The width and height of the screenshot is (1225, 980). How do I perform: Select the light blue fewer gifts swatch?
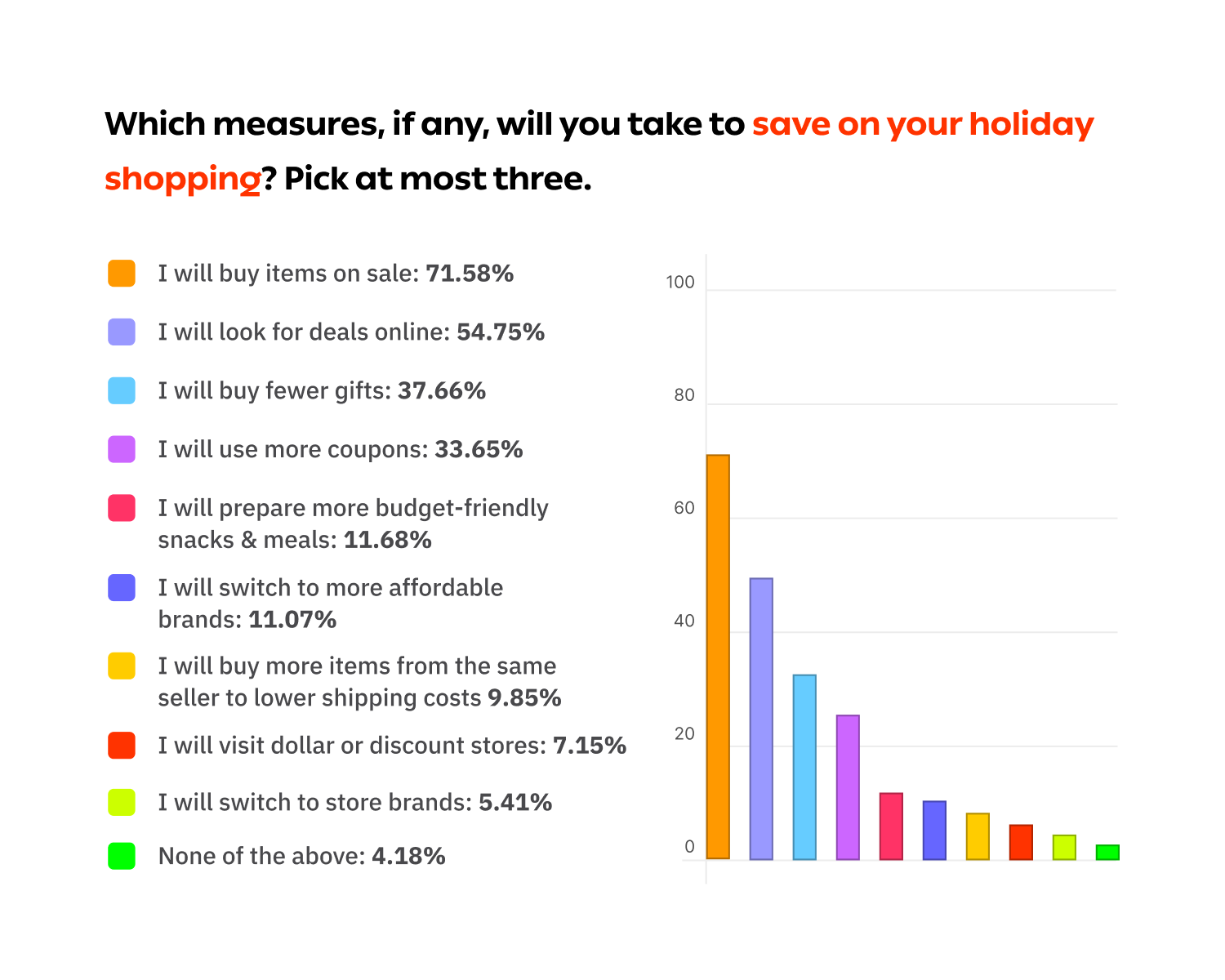(122, 390)
